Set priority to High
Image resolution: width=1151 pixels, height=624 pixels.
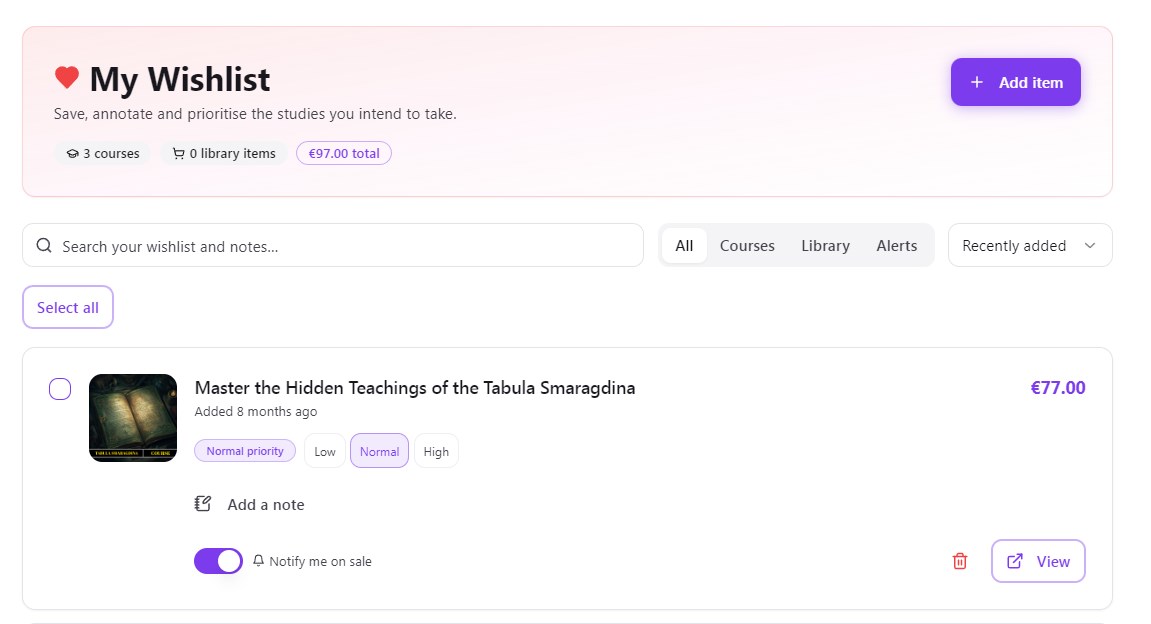(x=436, y=451)
